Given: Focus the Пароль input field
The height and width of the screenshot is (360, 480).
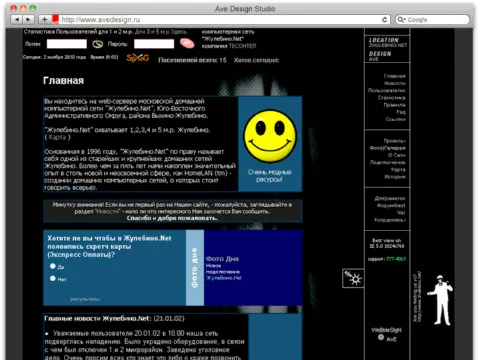Looking at the screenshot, I should pyautogui.click(x=154, y=44).
